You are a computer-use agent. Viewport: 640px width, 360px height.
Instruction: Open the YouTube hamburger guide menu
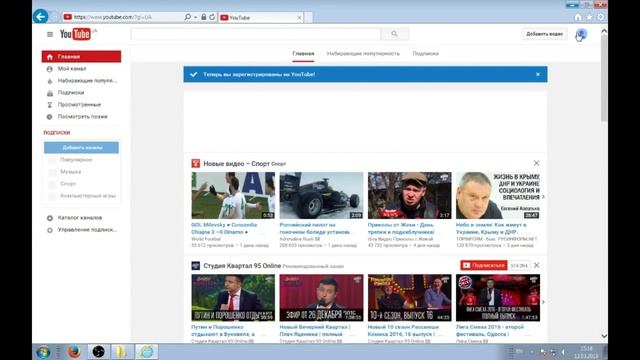[x=50, y=34]
